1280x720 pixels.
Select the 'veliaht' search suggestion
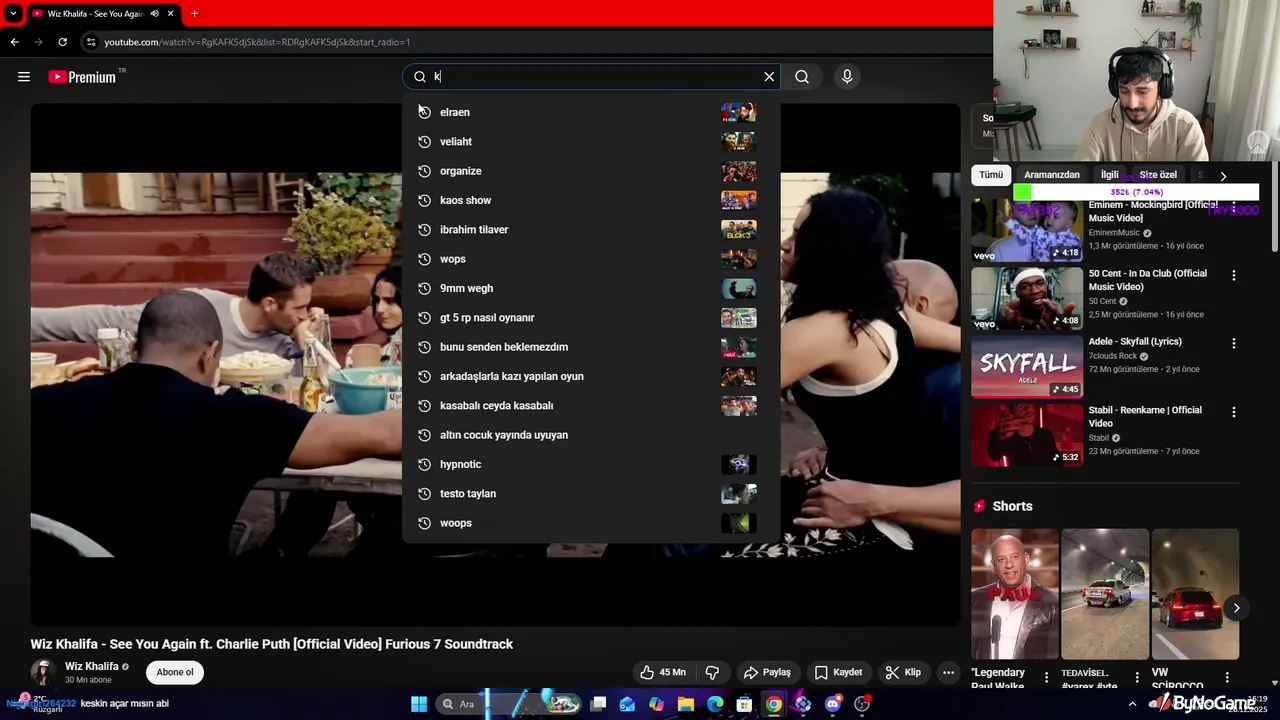[591, 141]
